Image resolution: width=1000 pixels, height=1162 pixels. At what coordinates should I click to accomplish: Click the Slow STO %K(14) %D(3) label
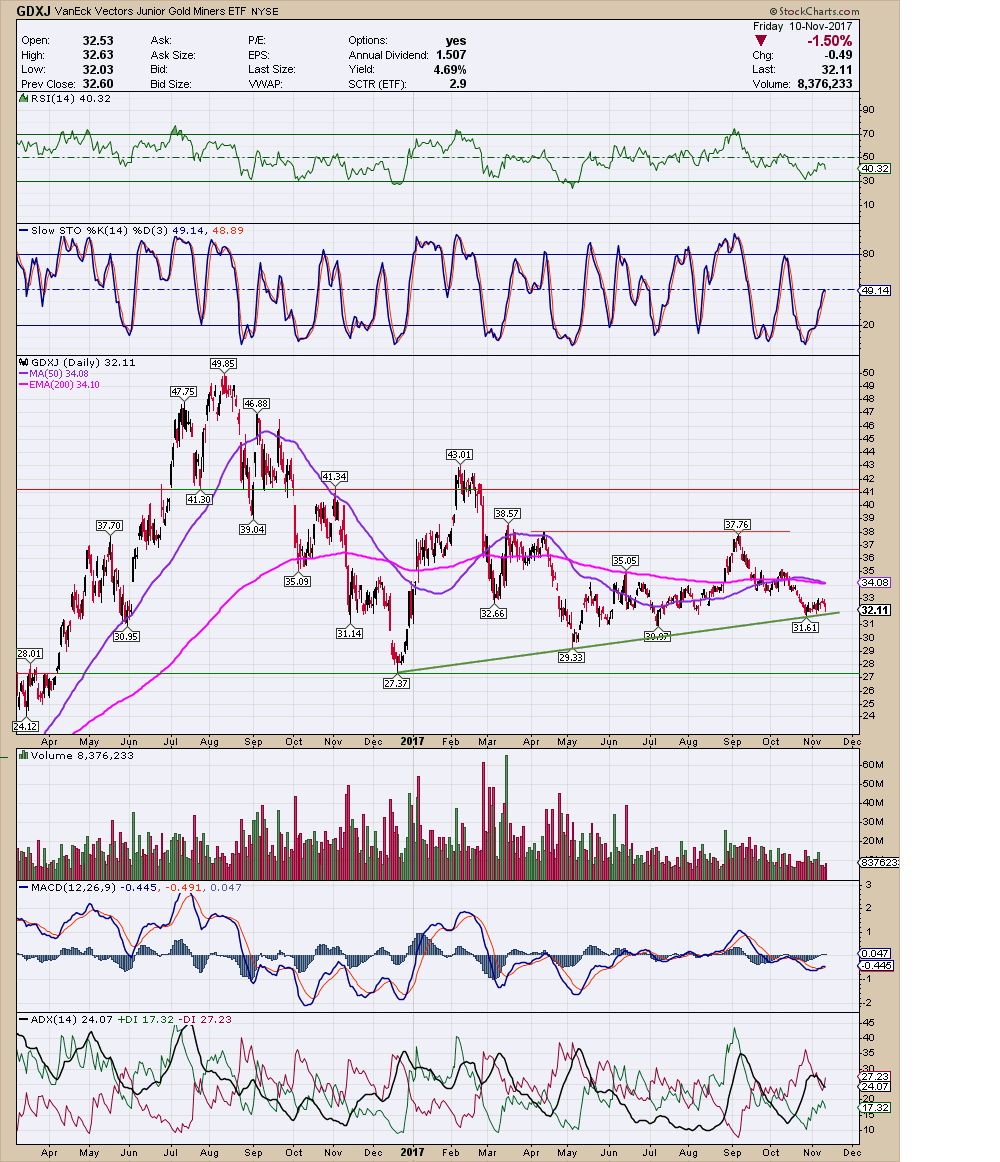coord(99,230)
